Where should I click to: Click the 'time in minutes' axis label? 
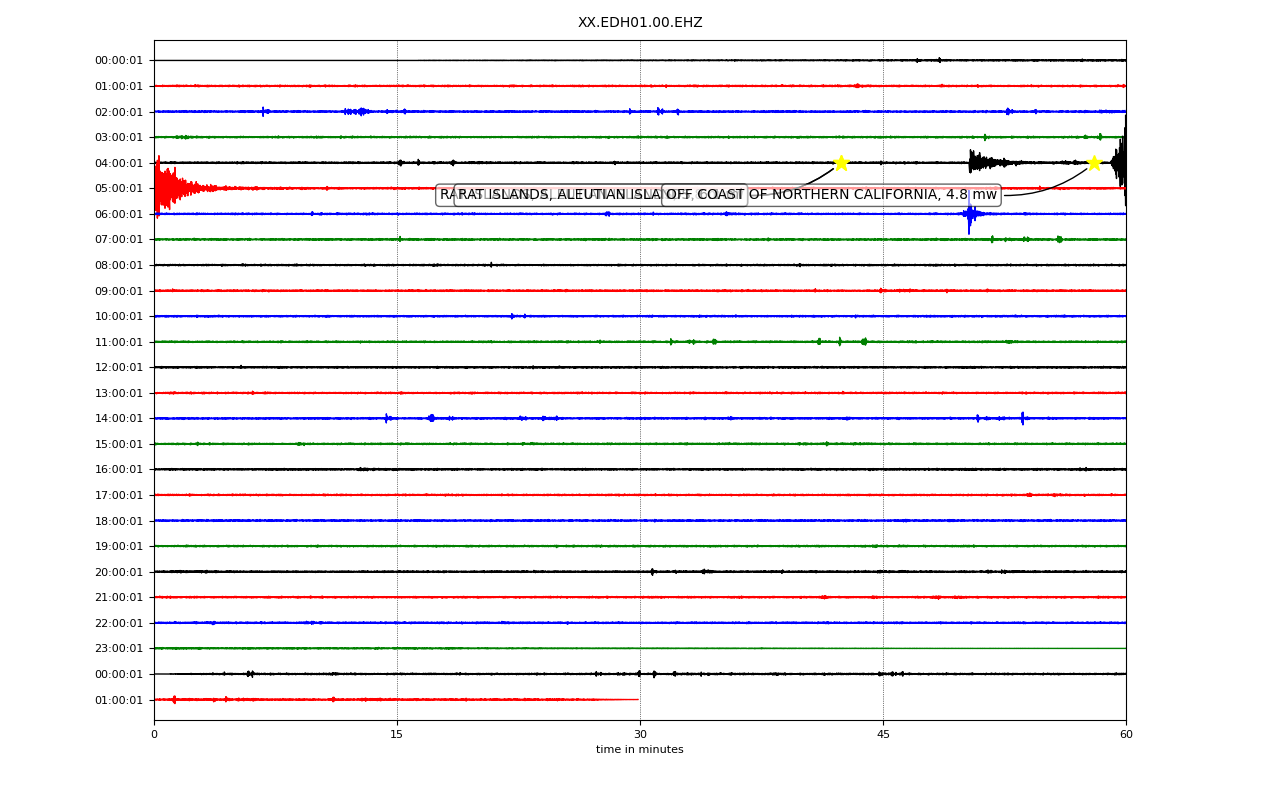(640, 750)
